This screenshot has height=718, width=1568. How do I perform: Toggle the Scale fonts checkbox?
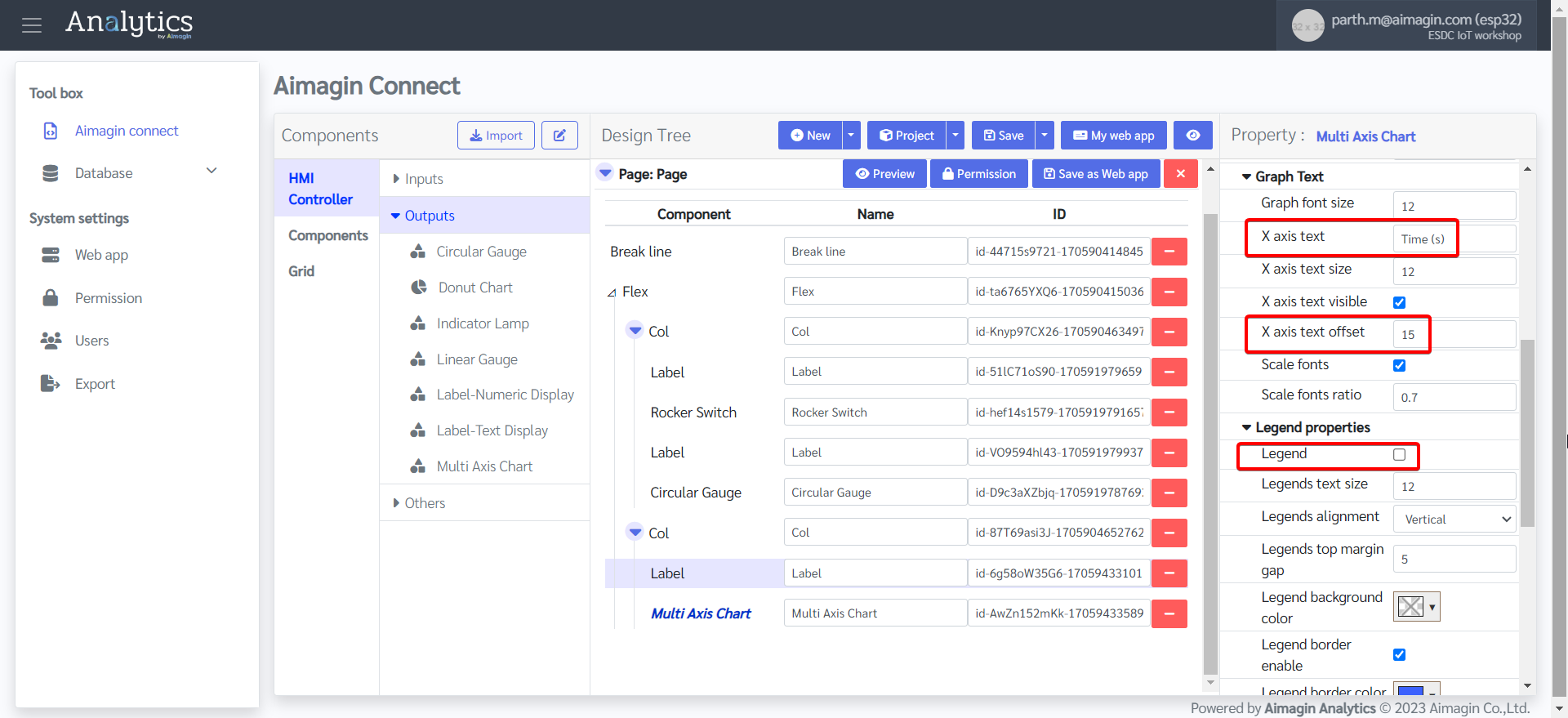[x=1399, y=365]
